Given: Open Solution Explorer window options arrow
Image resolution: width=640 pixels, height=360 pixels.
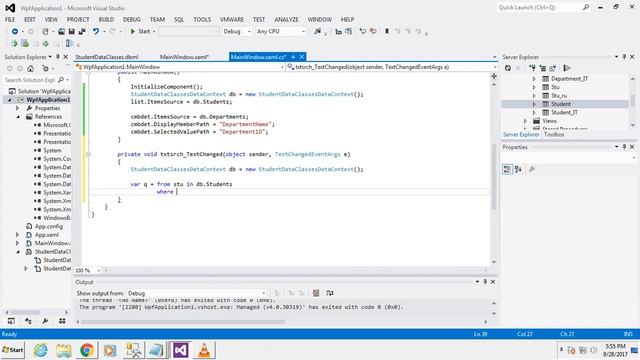Looking at the screenshot, I should [x=50, y=57].
